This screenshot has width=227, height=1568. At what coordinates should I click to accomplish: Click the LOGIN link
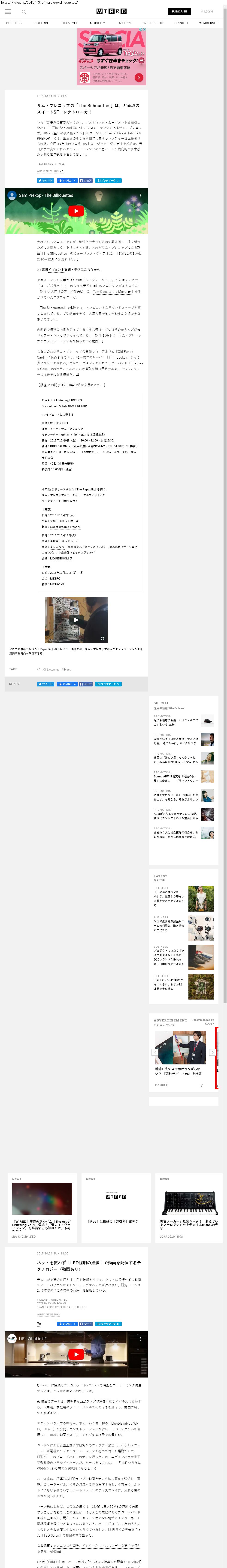tap(207, 12)
